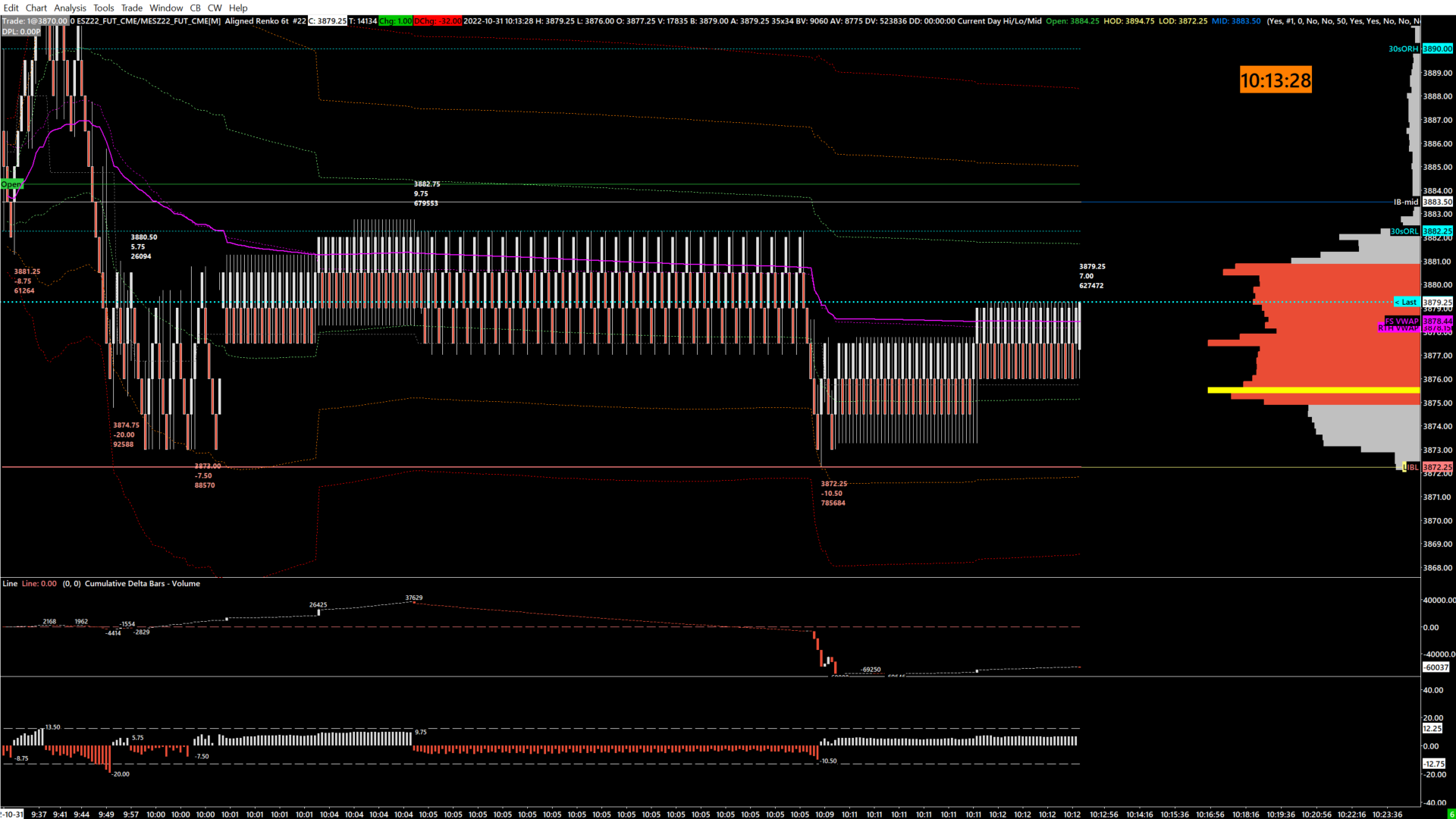Open the Trade menu
The height and width of the screenshot is (819, 1456).
click(x=131, y=8)
